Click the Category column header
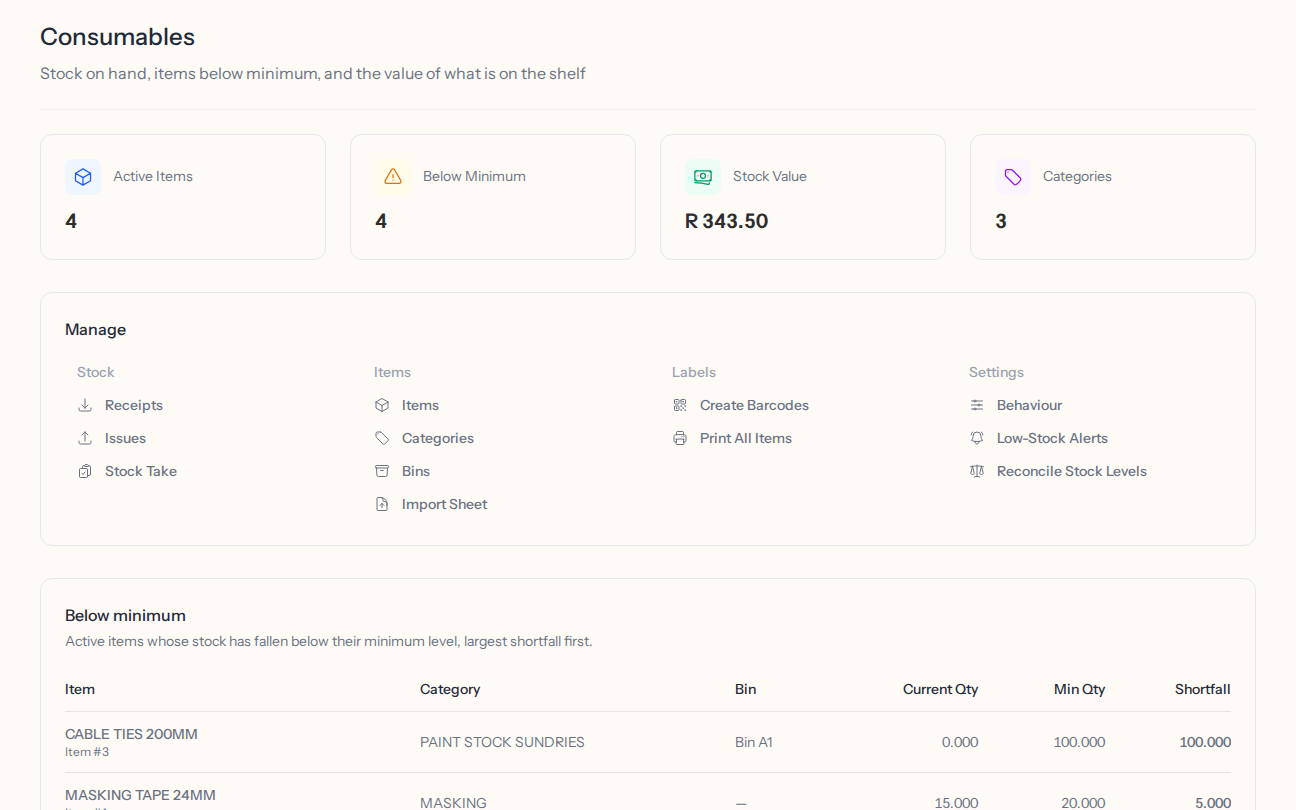 coord(450,689)
